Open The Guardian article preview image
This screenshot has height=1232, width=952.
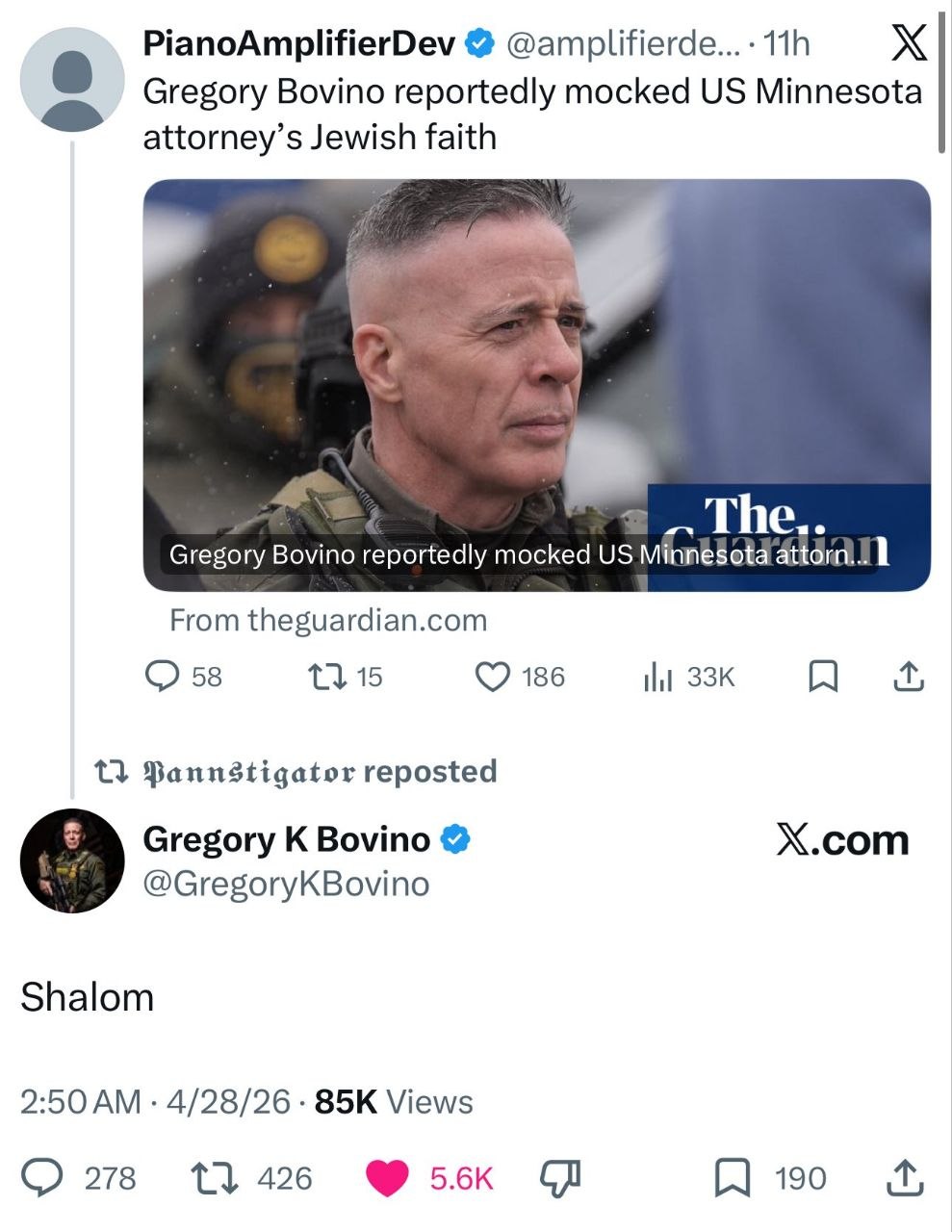click(x=537, y=385)
